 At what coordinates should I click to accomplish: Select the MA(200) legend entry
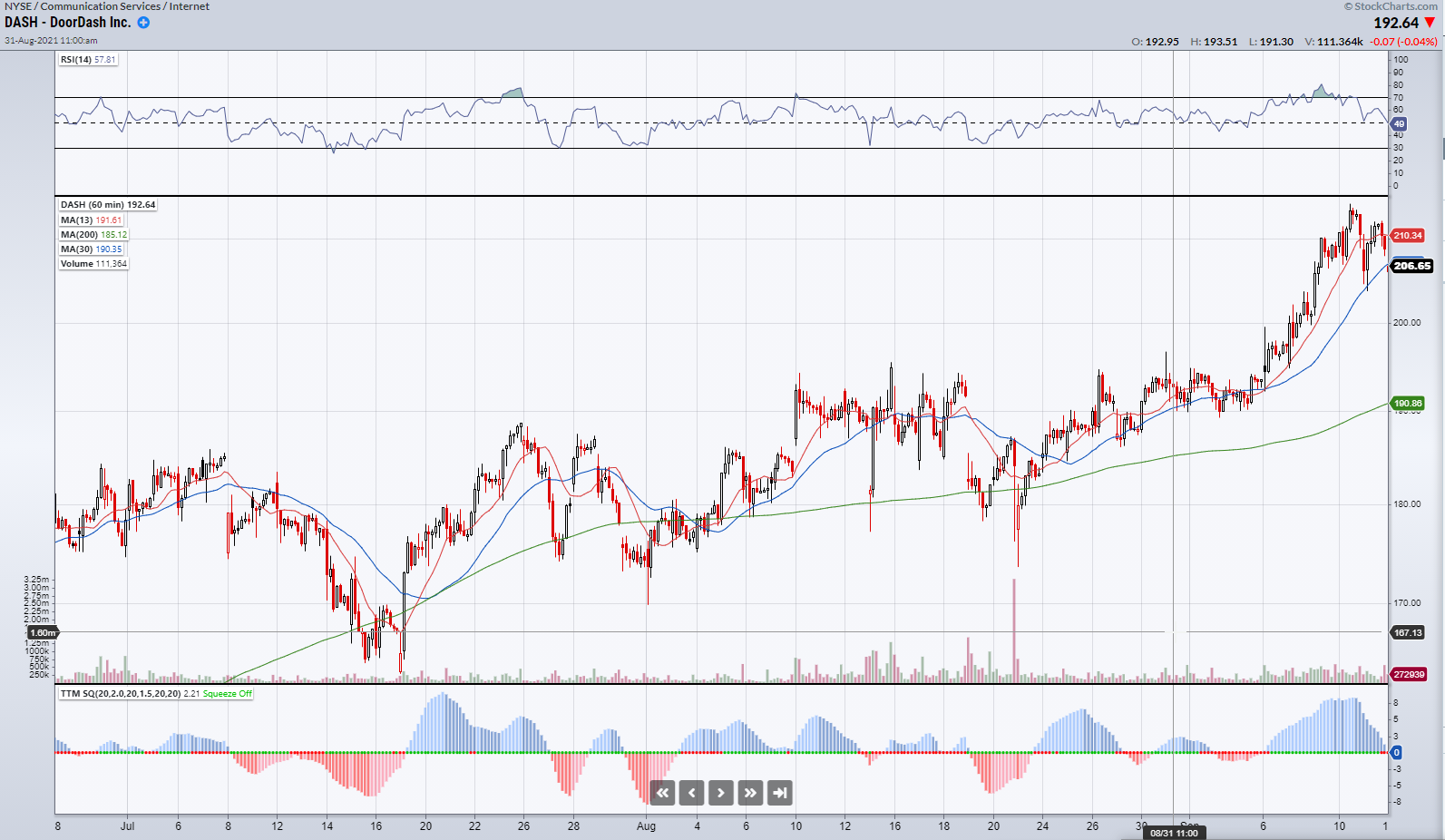point(93,235)
